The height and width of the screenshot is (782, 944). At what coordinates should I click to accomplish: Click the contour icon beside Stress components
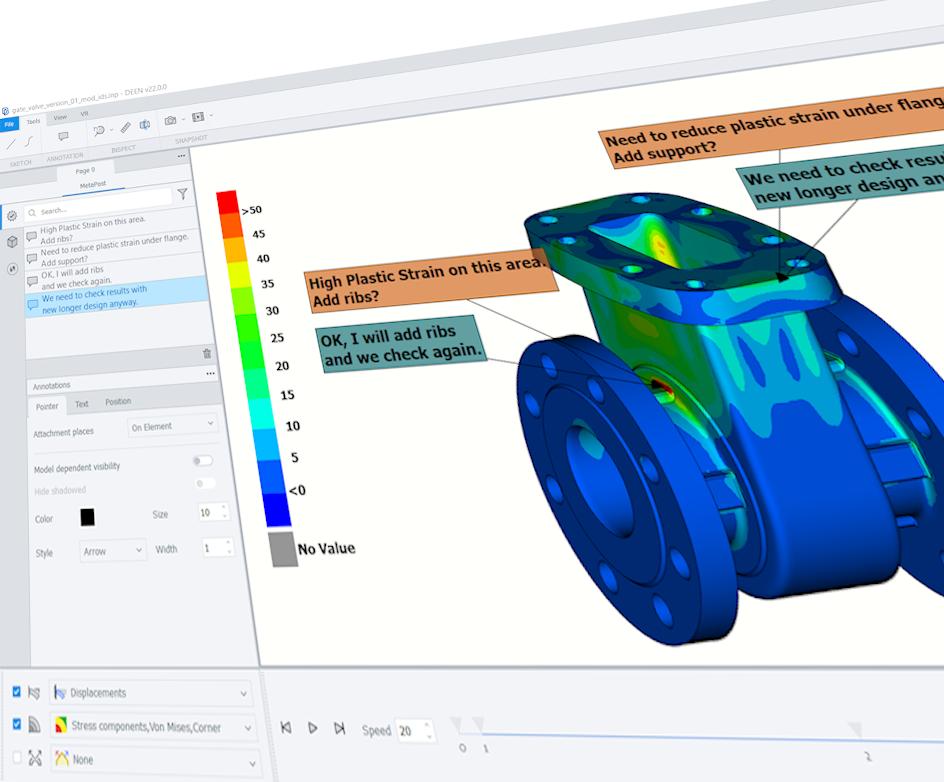(34, 725)
